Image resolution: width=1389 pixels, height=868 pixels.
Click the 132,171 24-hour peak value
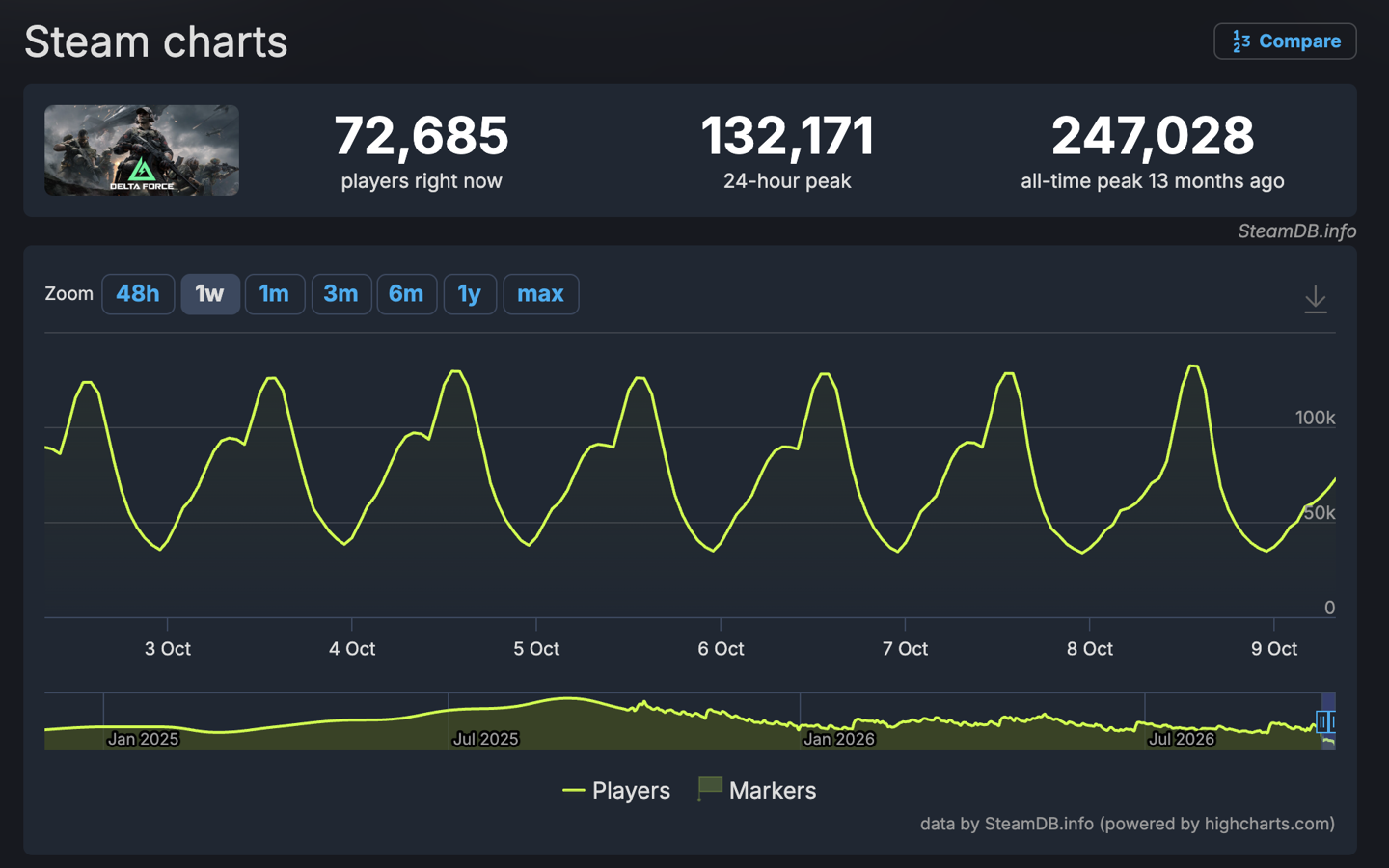(x=787, y=136)
